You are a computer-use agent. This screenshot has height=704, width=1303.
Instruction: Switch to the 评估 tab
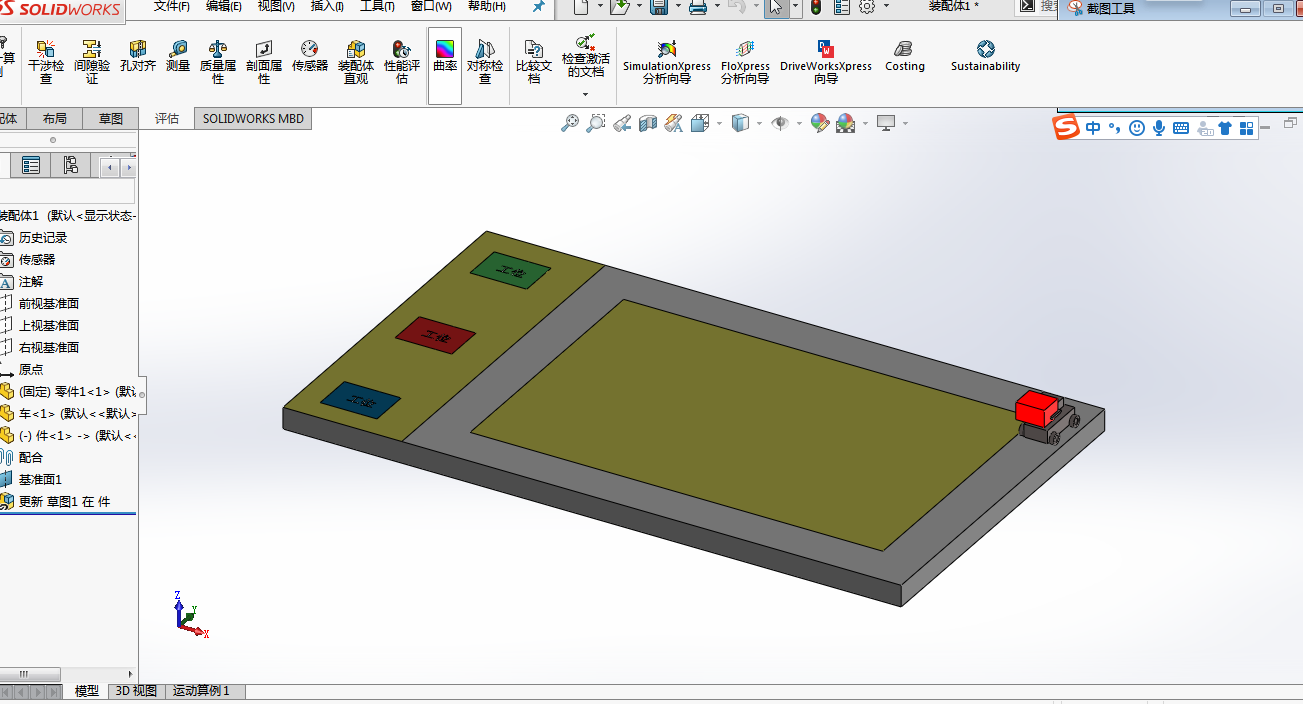coord(167,118)
